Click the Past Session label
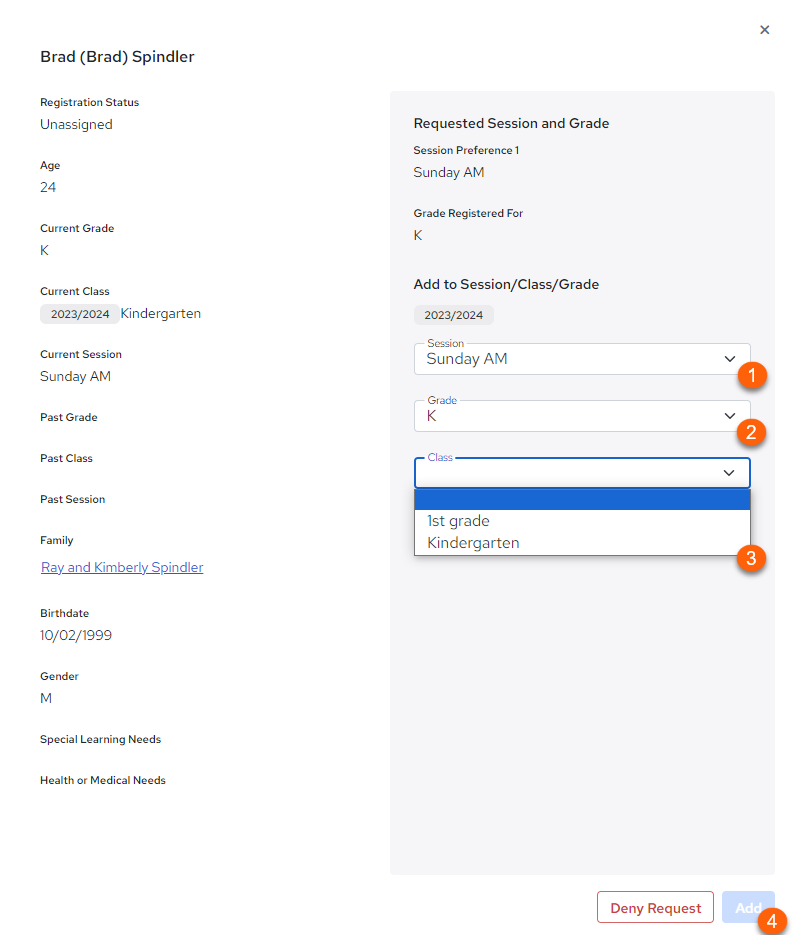 (x=73, y=499)
